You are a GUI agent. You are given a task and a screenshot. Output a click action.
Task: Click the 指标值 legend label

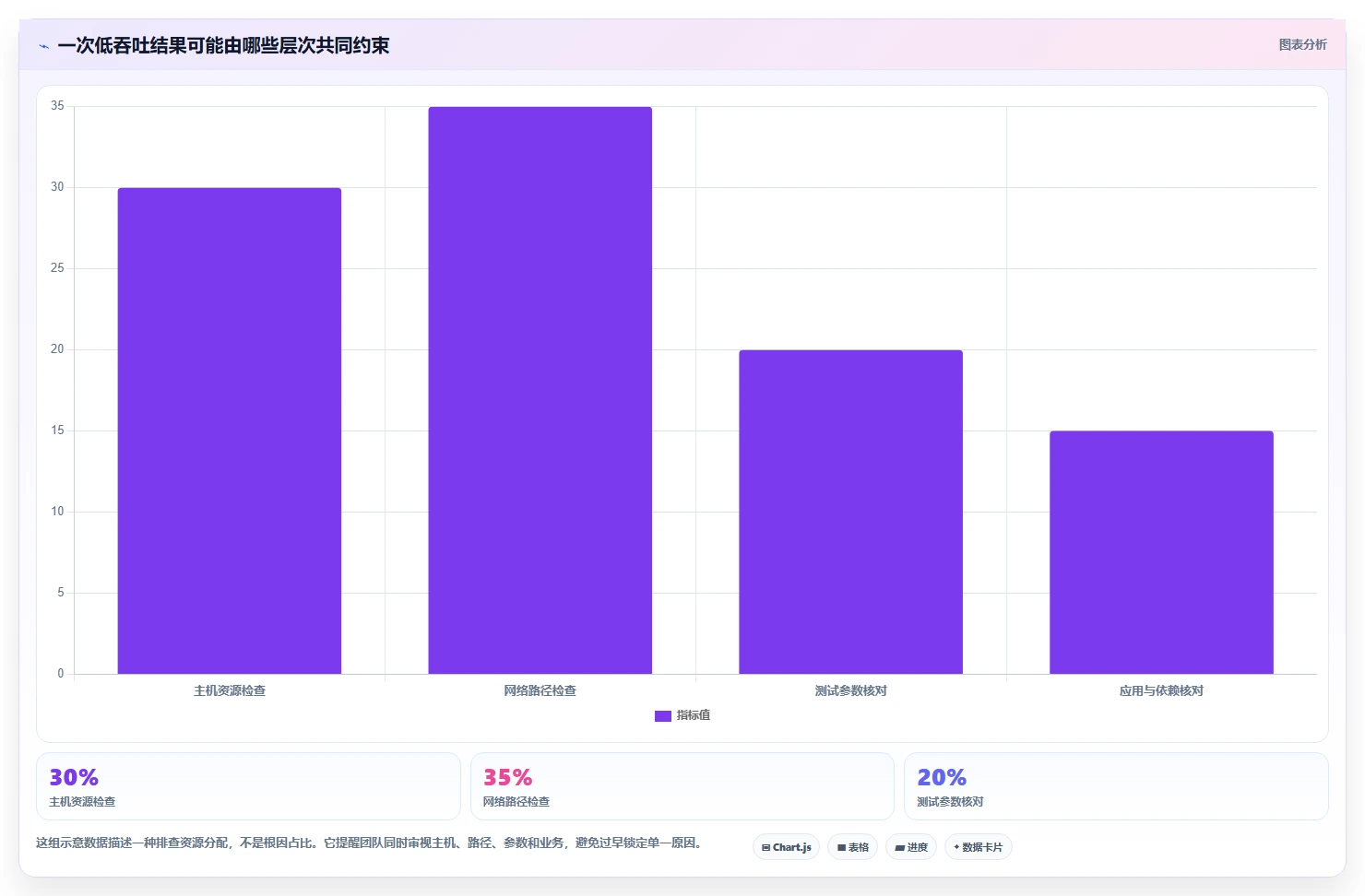[694, 715]
